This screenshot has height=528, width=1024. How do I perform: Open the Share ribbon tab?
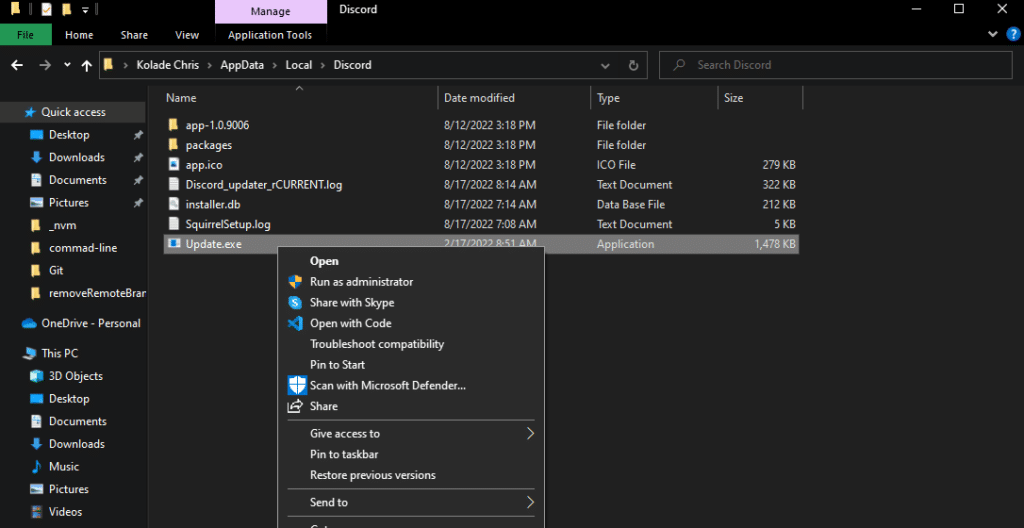[x=134, y=35]
